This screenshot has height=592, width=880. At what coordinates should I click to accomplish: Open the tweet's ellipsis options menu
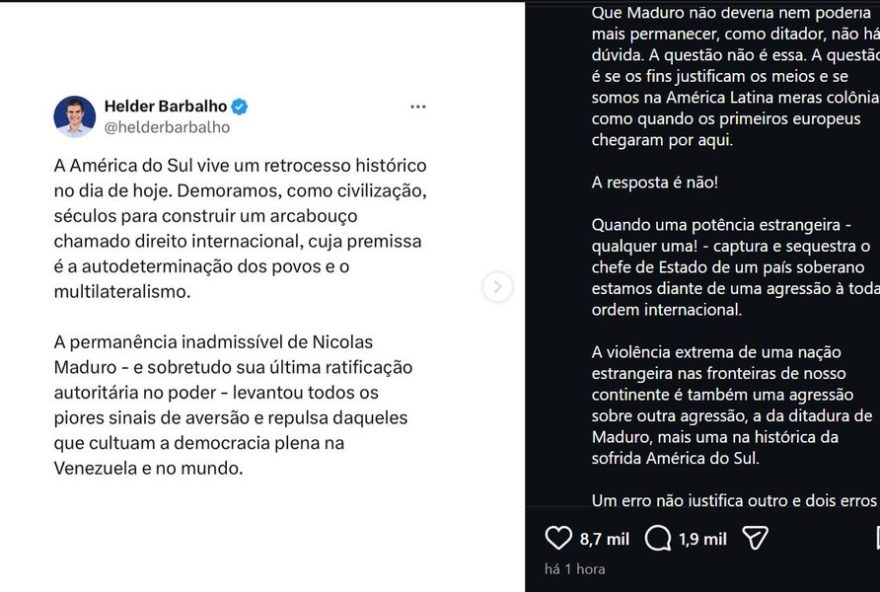pyautogui.click(x=420, y=106)
